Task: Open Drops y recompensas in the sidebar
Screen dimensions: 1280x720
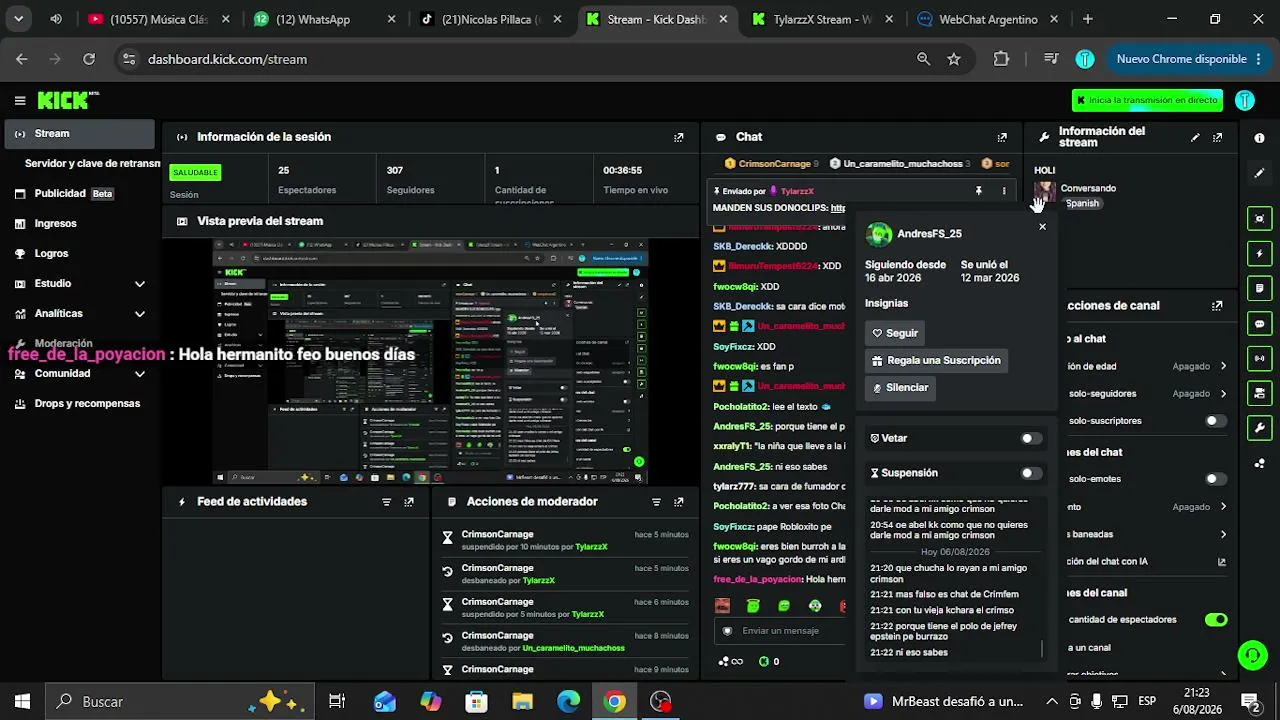Action: point(80,404)
